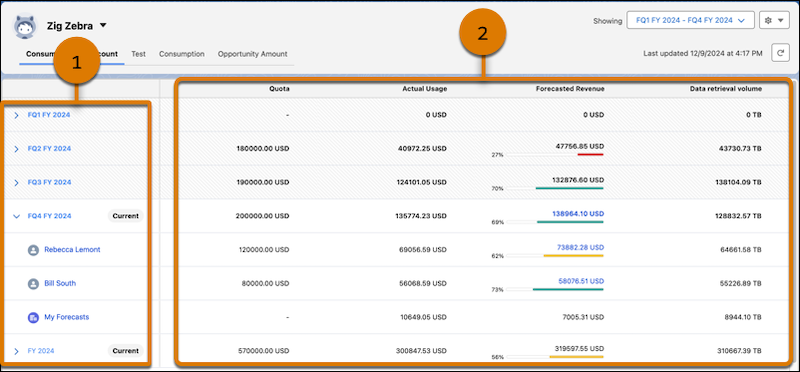The height and width of the screenshot is (372, 800).
Task: Click the Current badge on FY 2024
Action: click(x=126, y=351)
